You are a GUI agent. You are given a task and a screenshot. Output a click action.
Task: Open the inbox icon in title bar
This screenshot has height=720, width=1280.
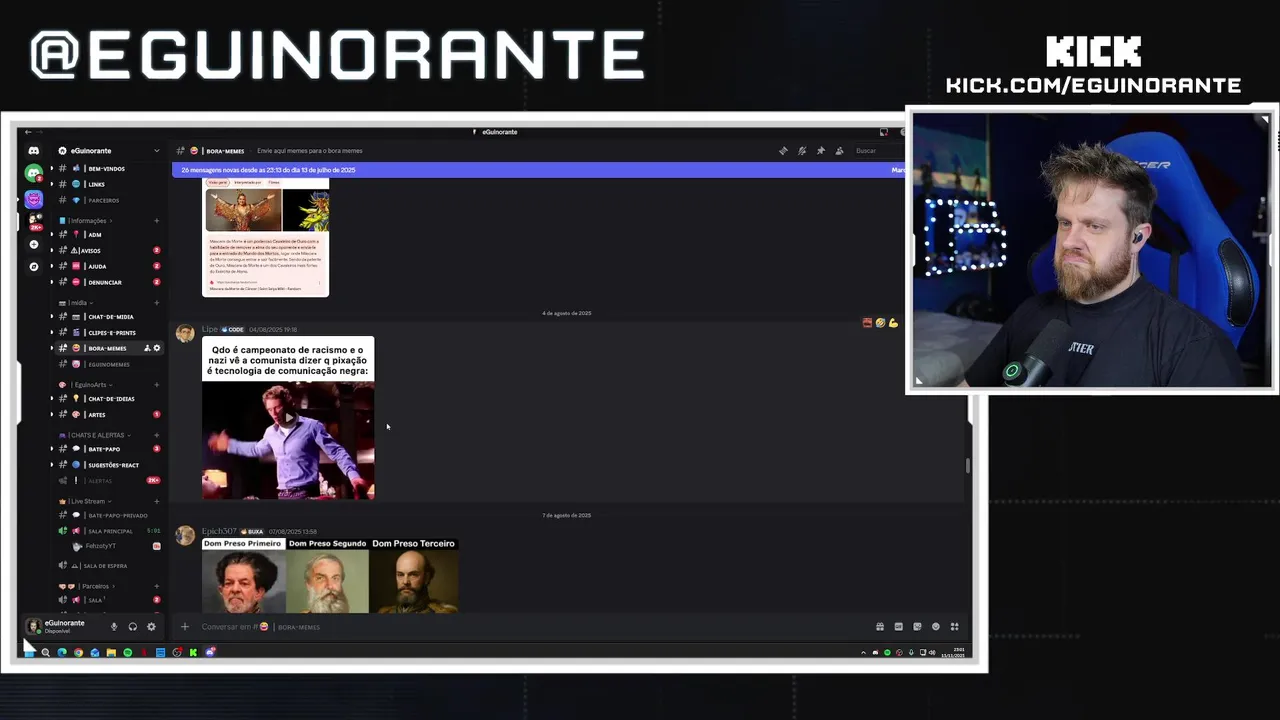883,132
